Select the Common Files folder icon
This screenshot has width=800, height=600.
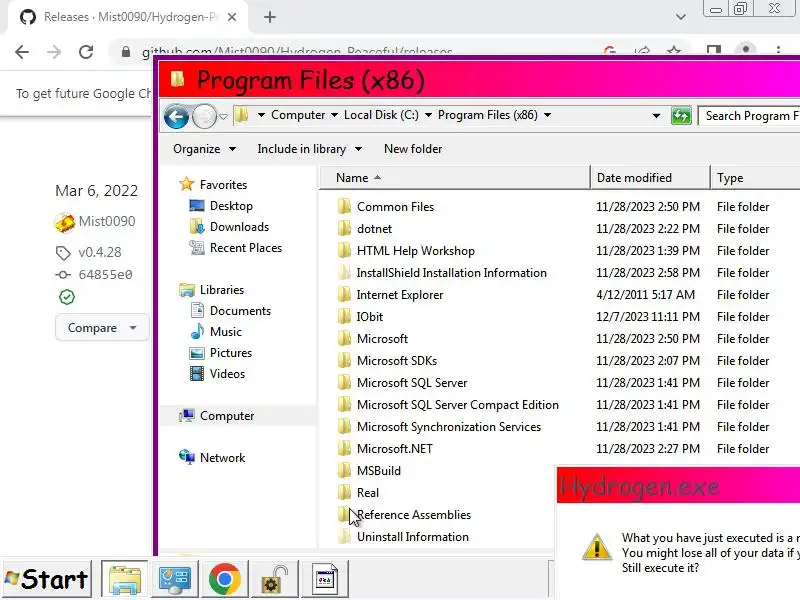(344, 207)
